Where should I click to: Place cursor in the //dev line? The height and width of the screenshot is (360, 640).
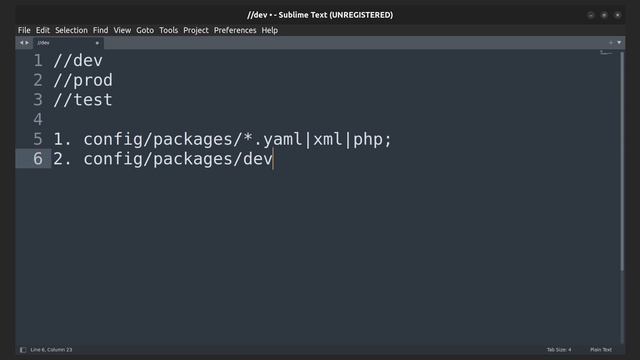coord(78,61)
